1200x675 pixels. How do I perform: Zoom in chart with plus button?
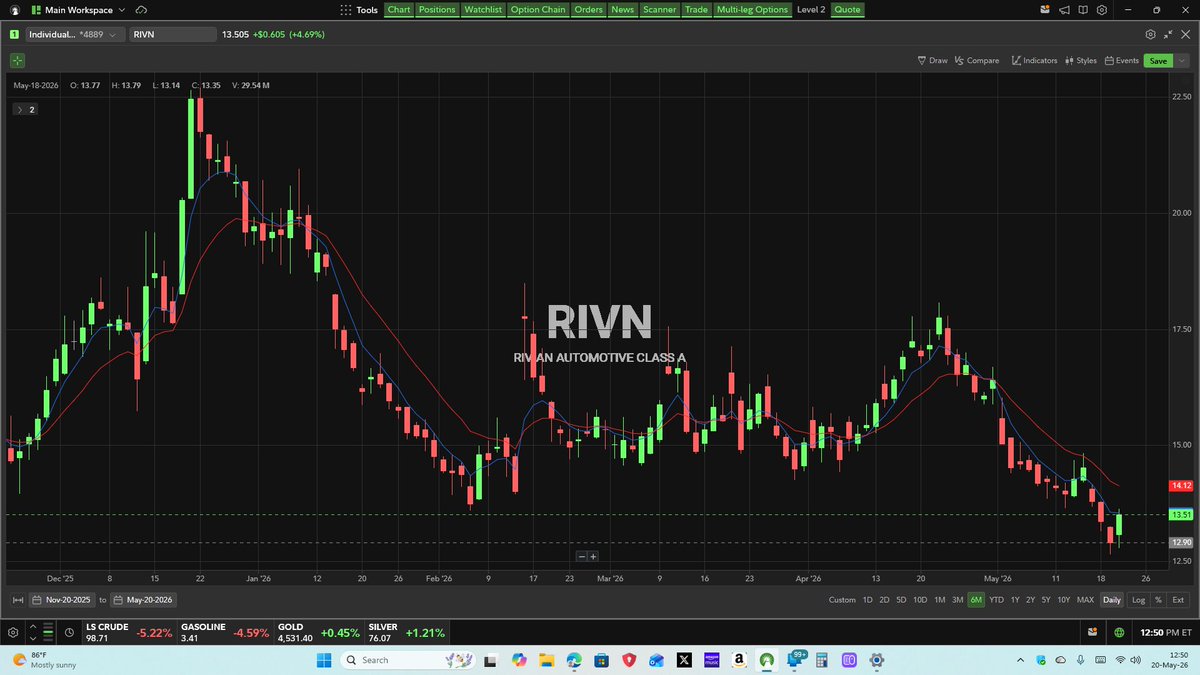[x=593, y=557]
